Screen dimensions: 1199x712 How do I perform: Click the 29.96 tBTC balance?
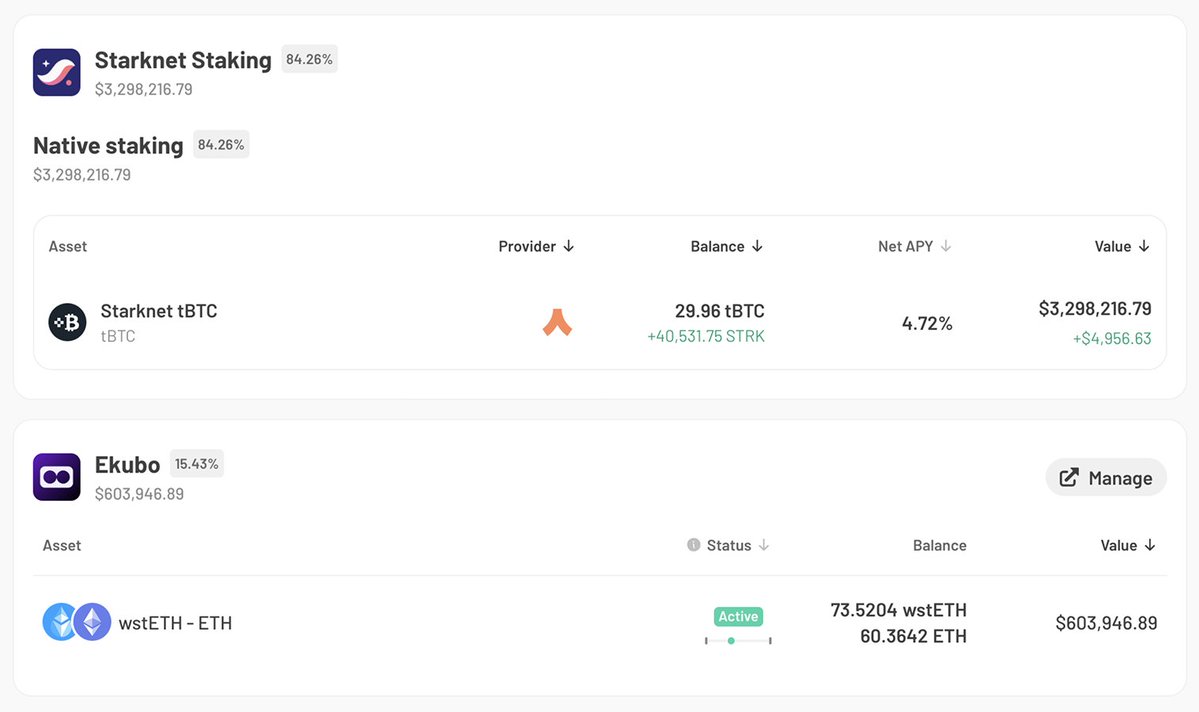(x=720, y=311)
